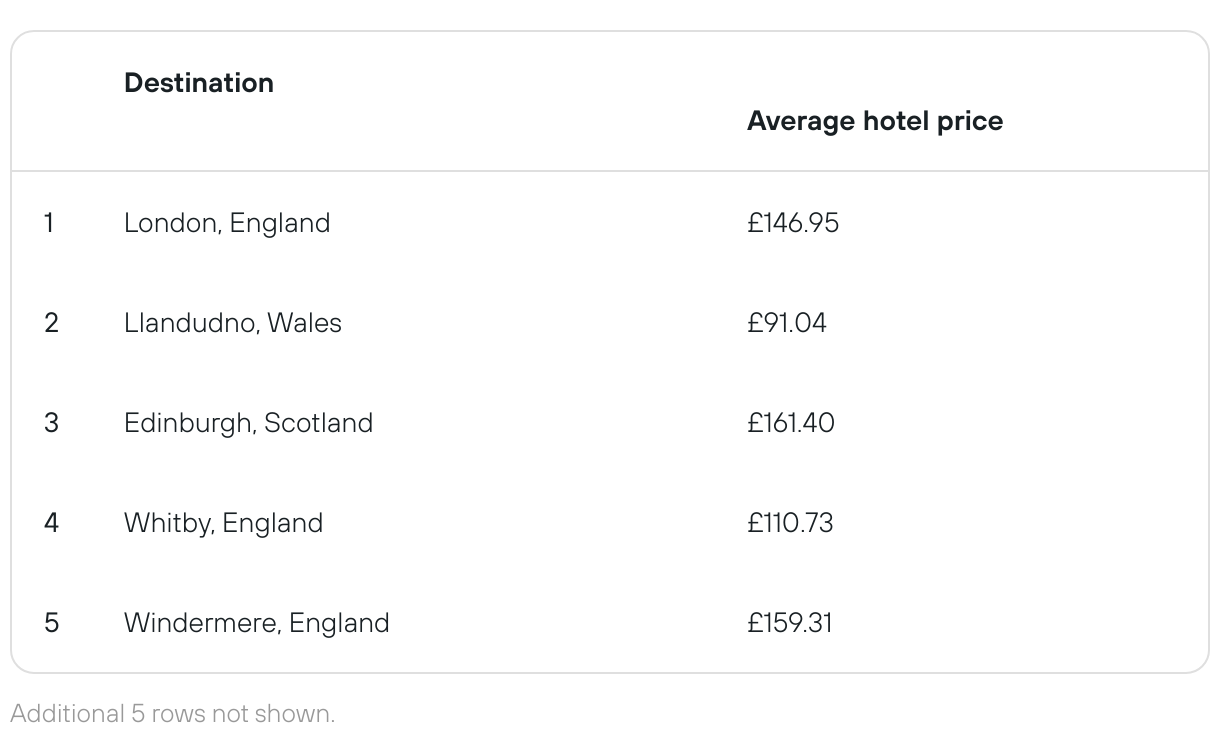Image resolution: width=1220 pixels, height=740 pixels.
Task: Click 'Additional 5 rows not shown' note
Action: tap(173, 714)
